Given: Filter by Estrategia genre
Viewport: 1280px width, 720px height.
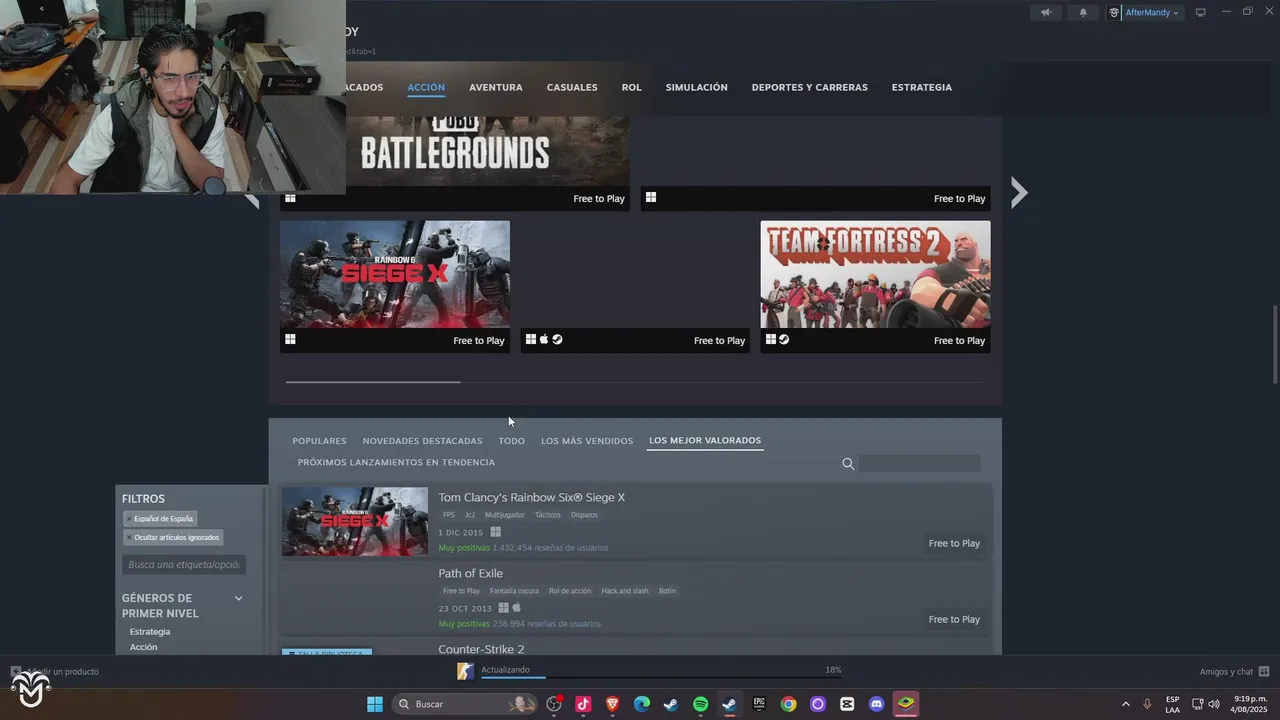Looking at the screenshot, I should [150, 632].
